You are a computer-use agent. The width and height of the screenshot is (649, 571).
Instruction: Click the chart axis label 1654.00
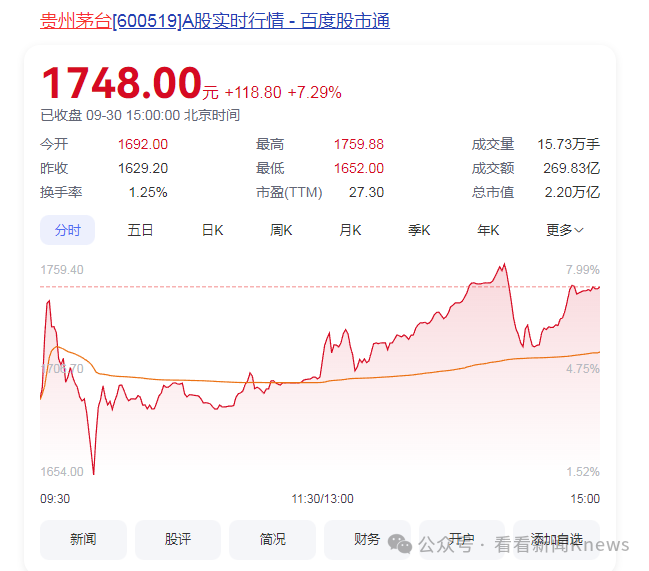pyautogui.click(x=62, y=472)
